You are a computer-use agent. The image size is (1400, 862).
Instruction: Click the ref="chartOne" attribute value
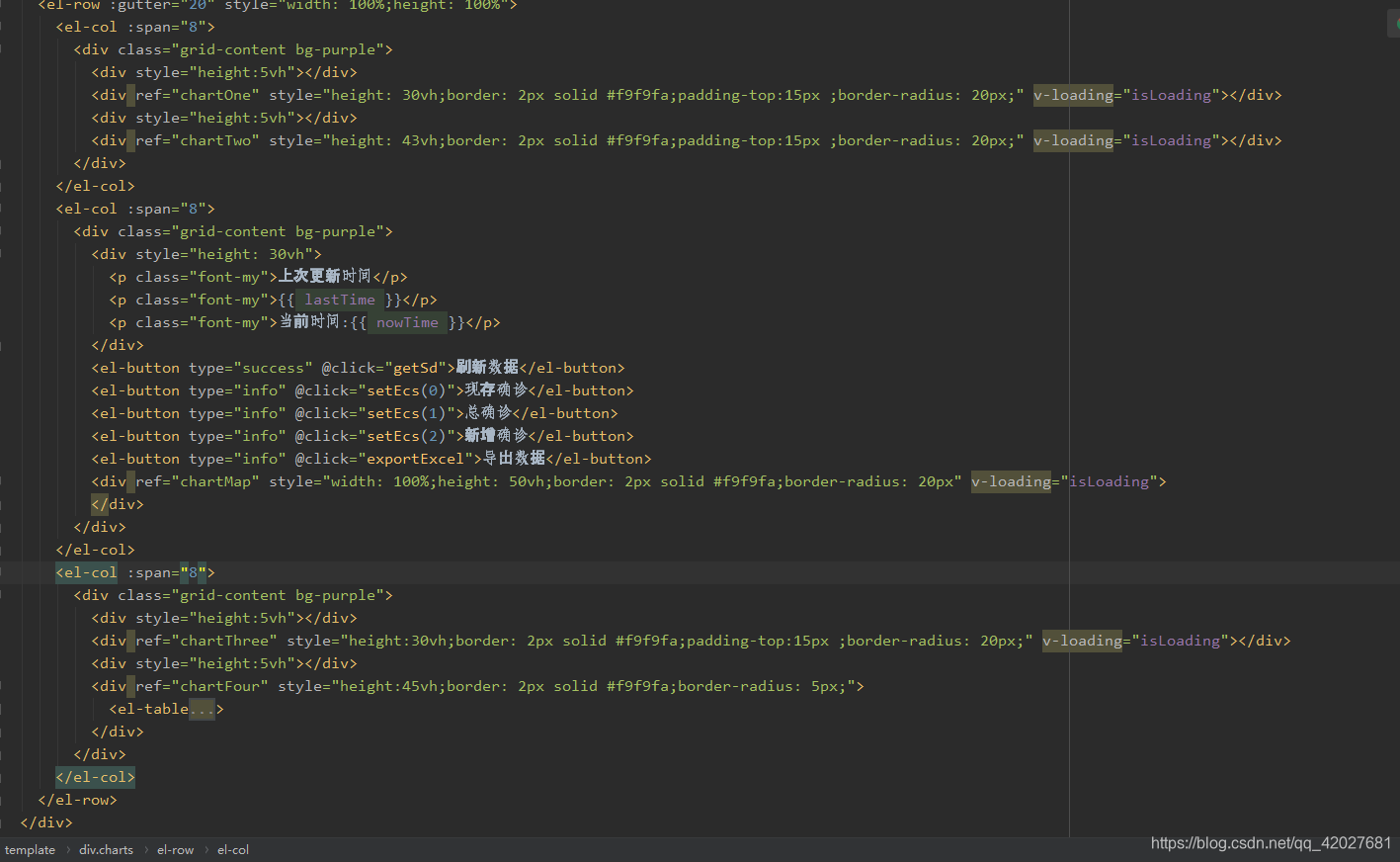pos(219,95)
